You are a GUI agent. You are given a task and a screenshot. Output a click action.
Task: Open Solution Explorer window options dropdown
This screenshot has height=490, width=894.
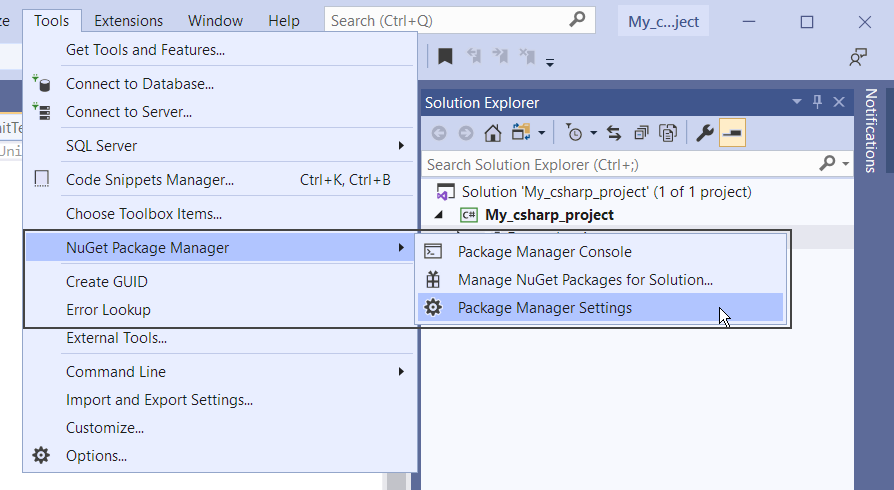[797, 102]
